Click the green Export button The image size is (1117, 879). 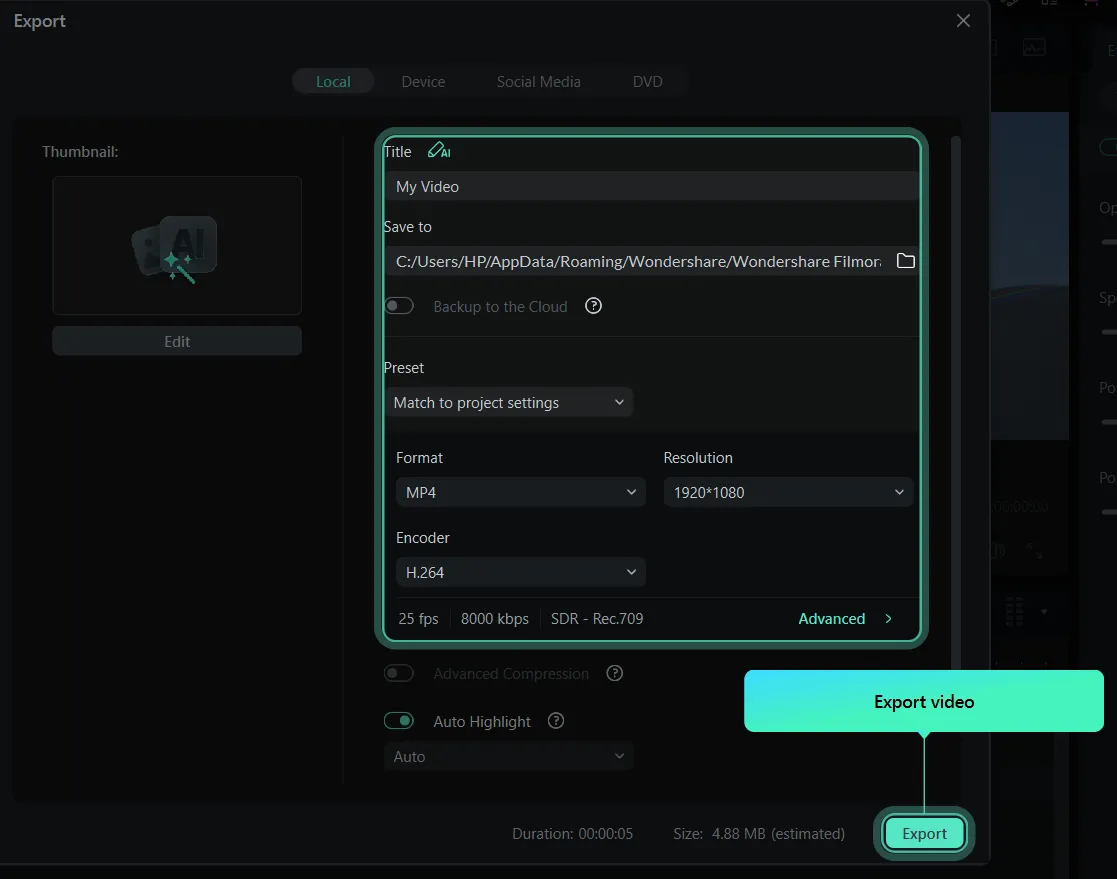924,833
